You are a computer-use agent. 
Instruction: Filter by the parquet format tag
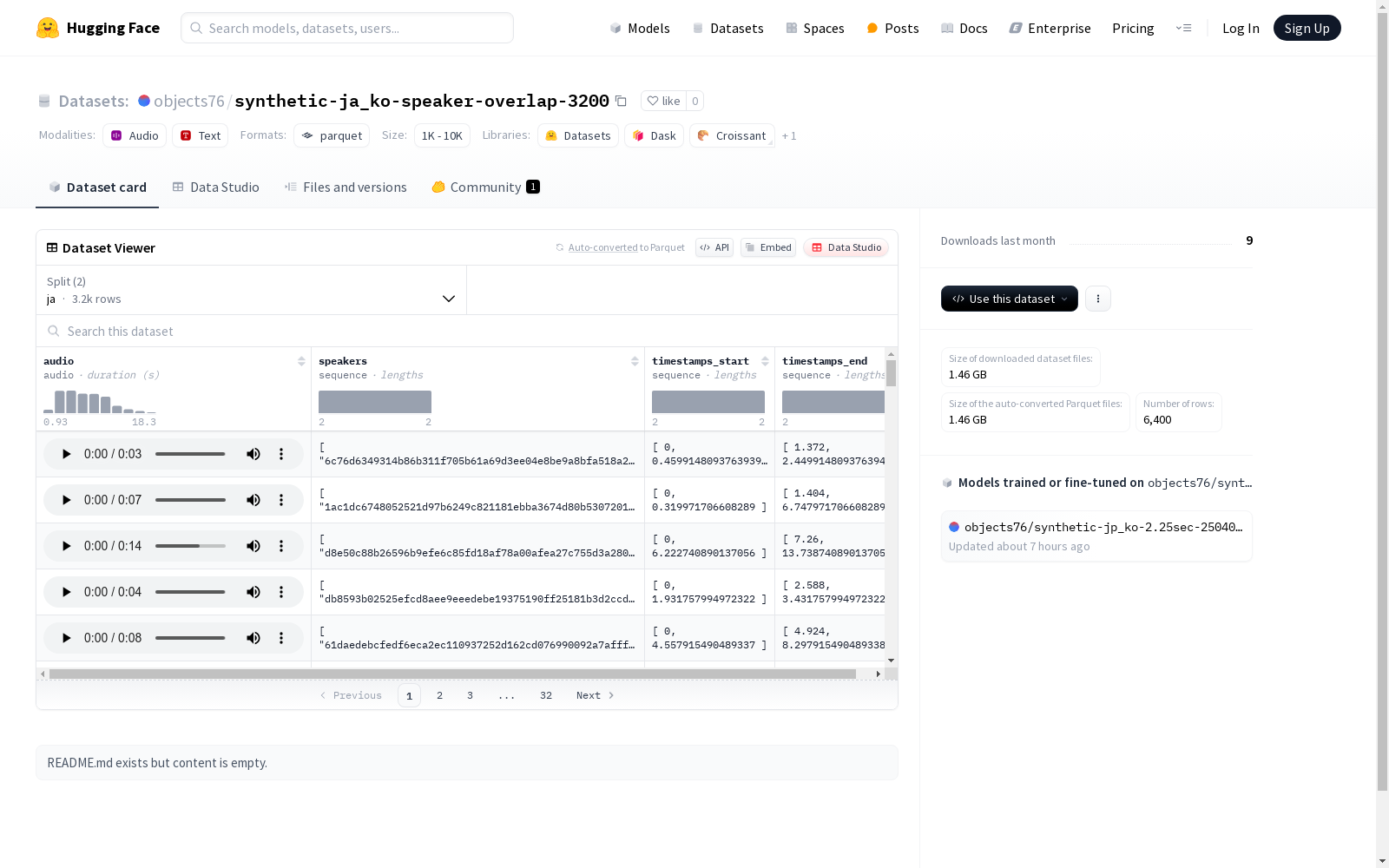(332, 135)
